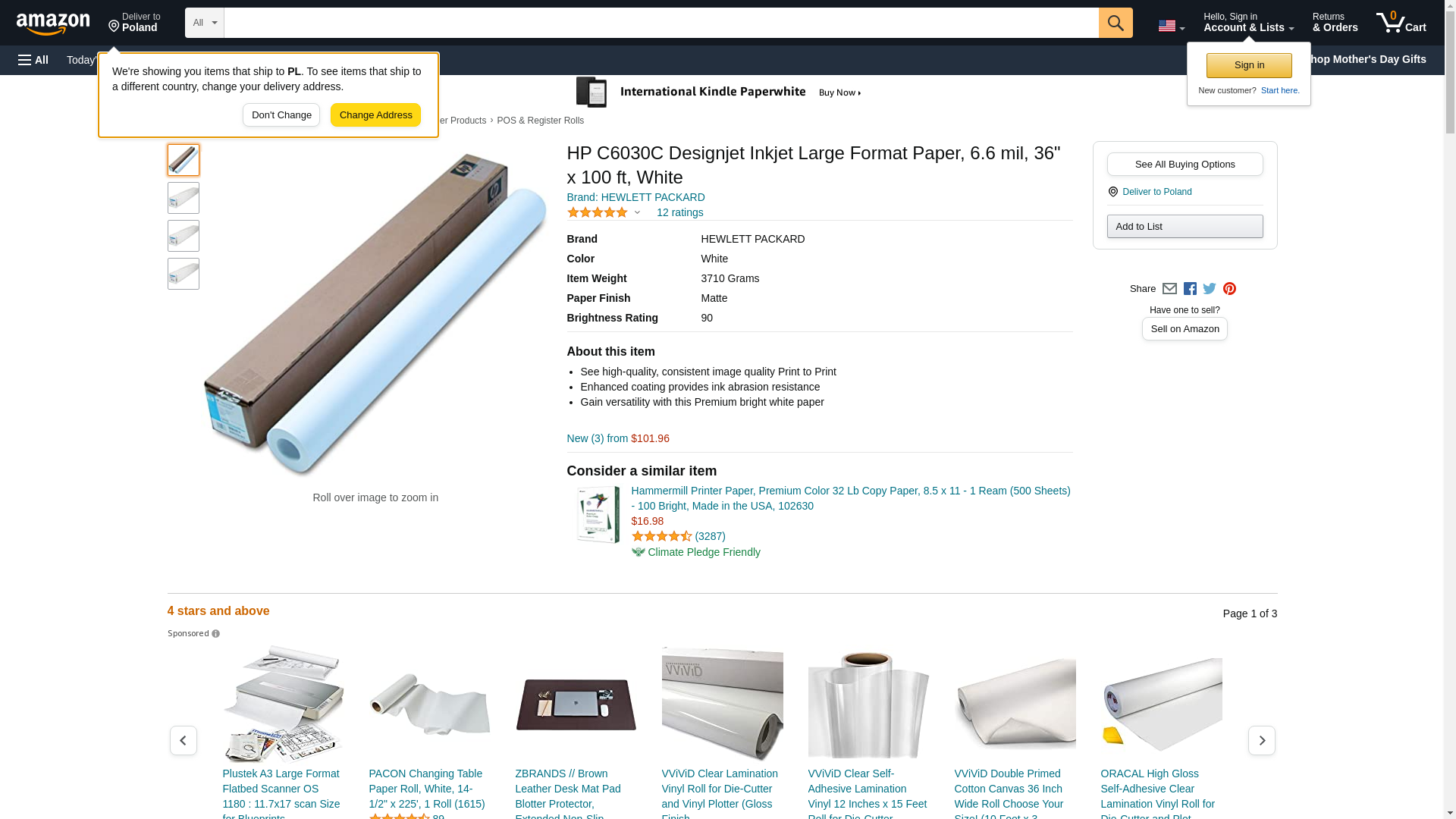
Task: Open Returns & Orders
Action: pyautogui.click(x=1335, y=23)
